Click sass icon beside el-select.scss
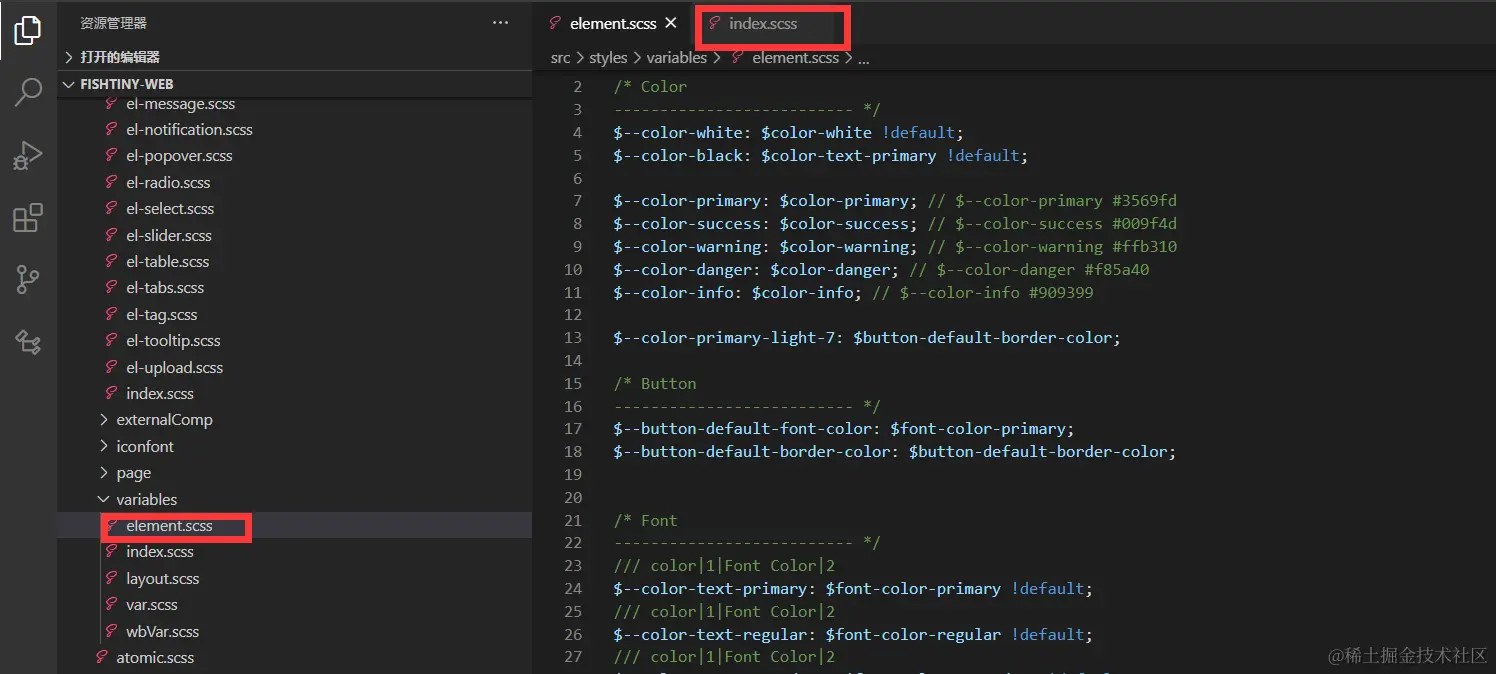Screen dimensions: 1496x674 [112, 209]
